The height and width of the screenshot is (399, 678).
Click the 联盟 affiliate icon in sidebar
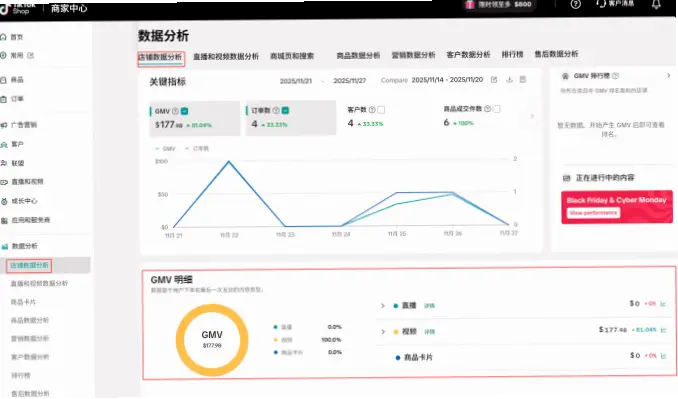pos(3,163)
